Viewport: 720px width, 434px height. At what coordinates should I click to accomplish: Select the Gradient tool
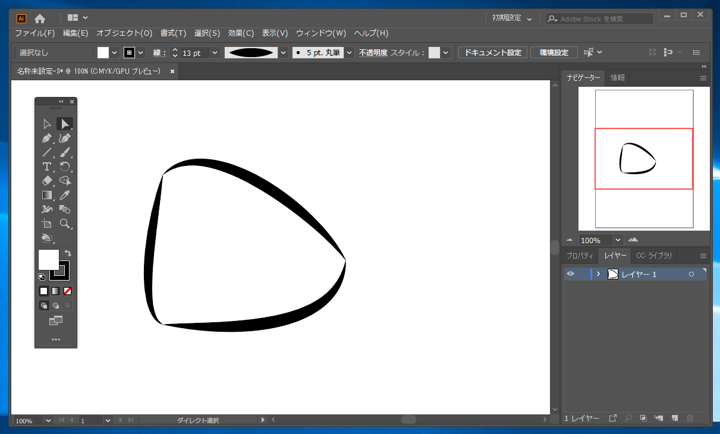click(x=47, y=195)
